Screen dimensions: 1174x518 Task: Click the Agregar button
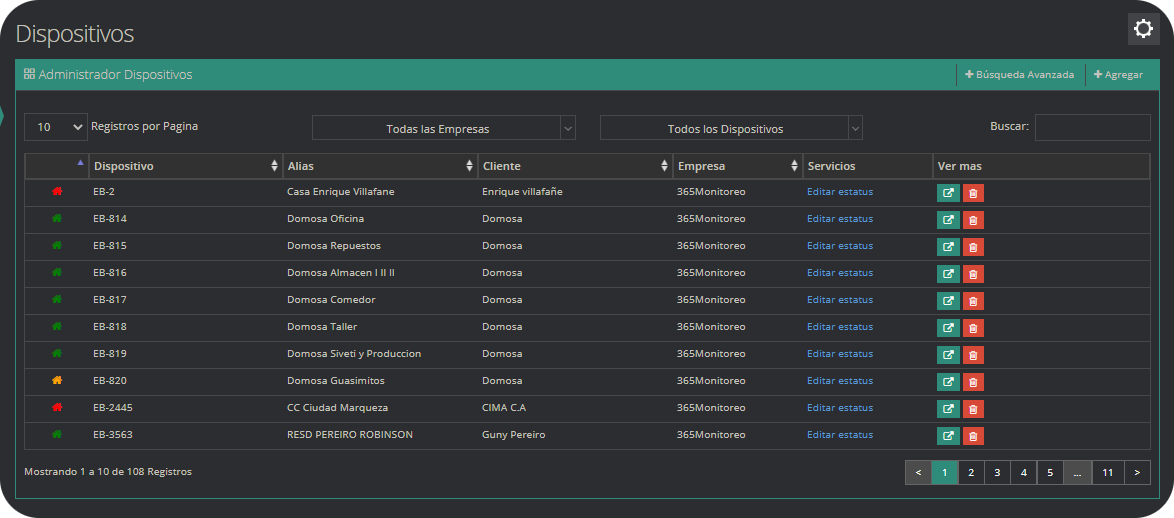tap(1118, 75)
